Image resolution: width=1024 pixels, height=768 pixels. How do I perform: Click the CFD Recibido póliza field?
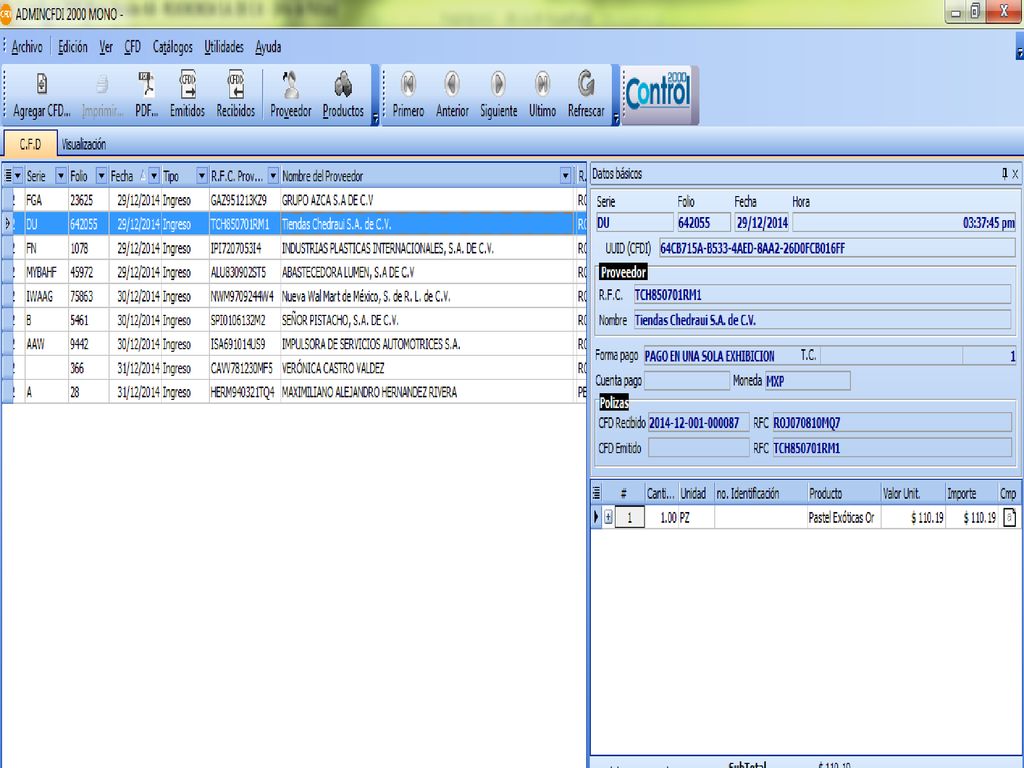(x=697, y=423)
